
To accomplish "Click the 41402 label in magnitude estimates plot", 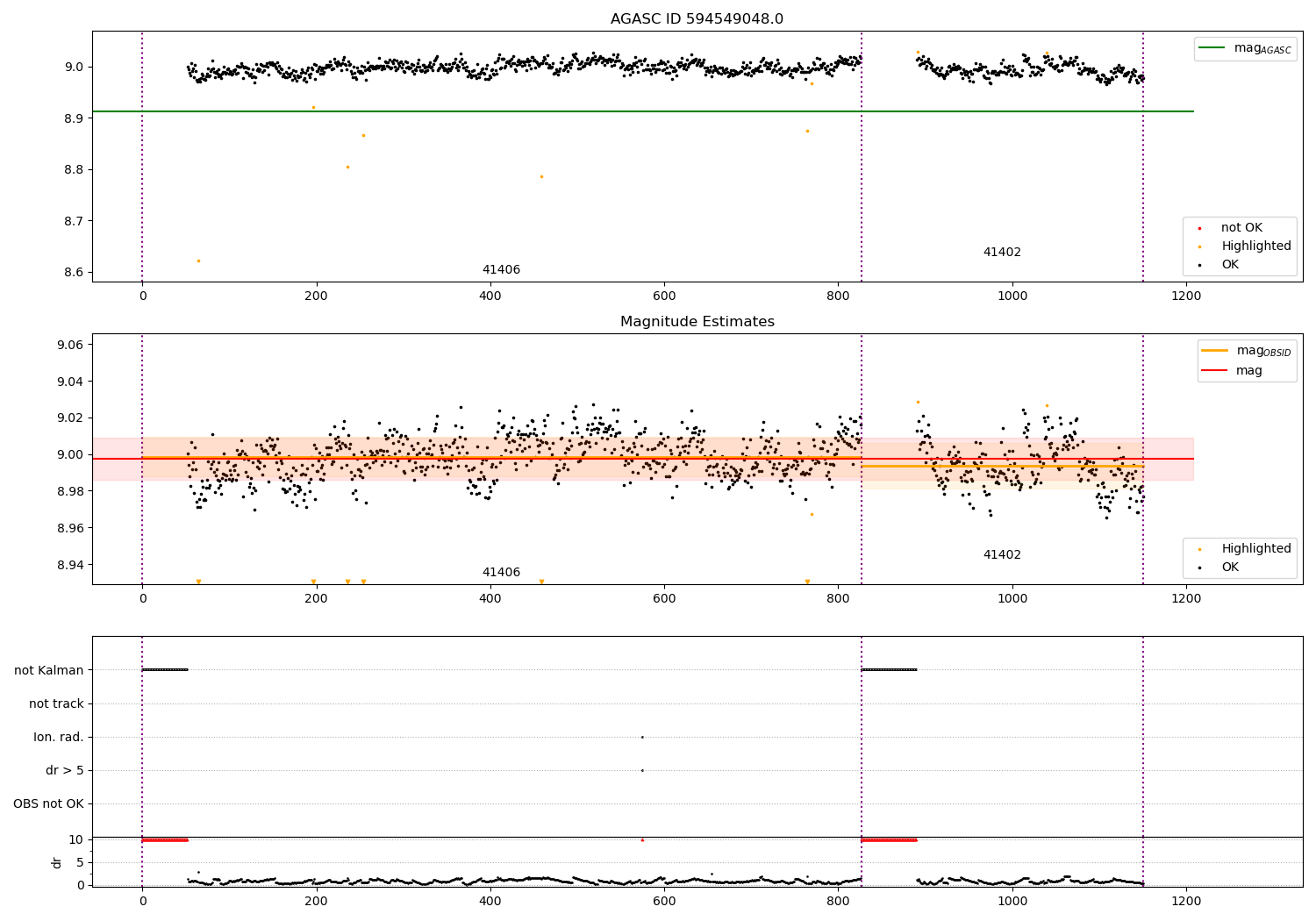I will [x=1002, y=555].
